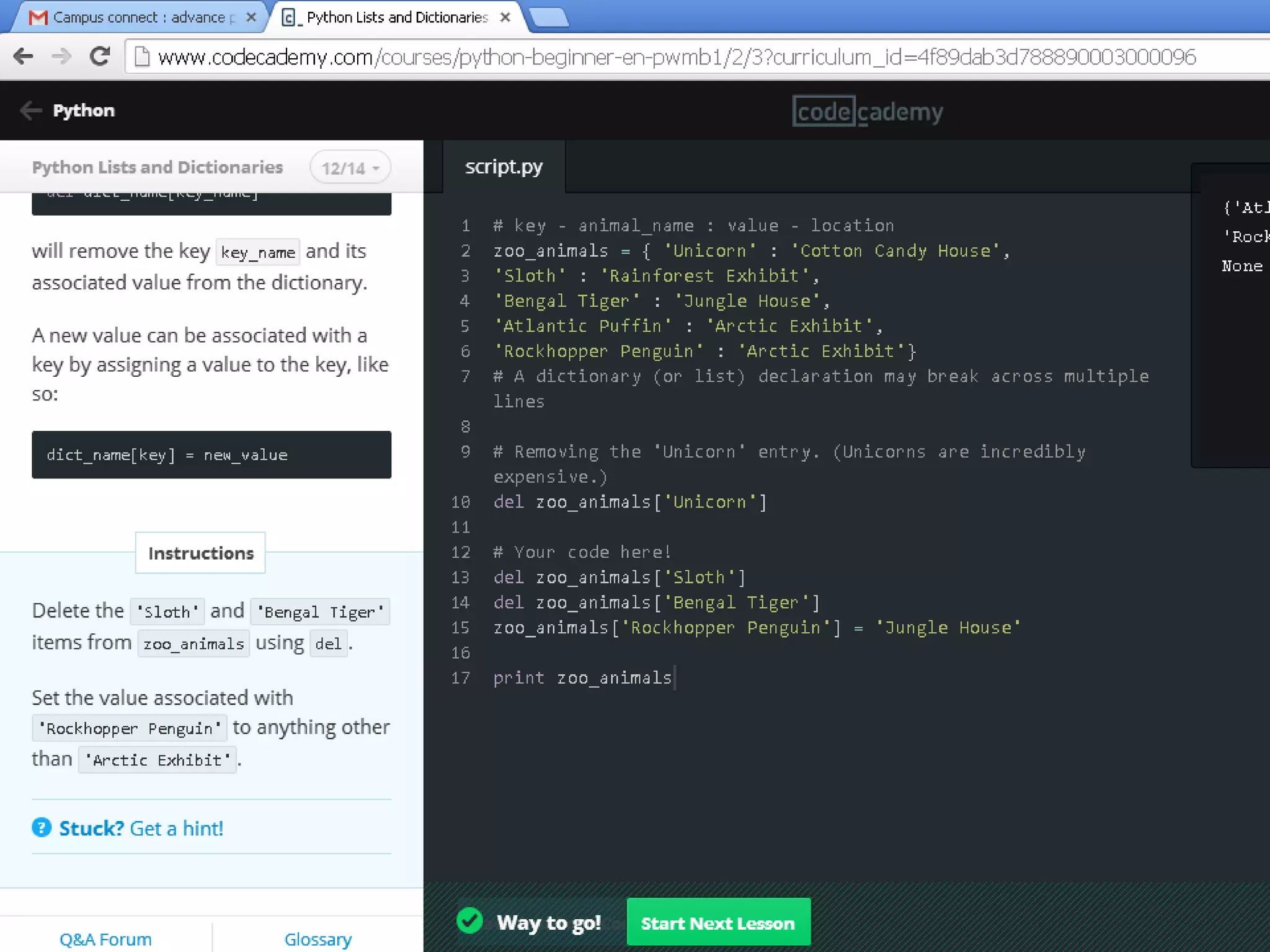1270x952 pixels.
Task: Click 'del zoo_animals['Unicorn']' on line 10
Action: pyautogui.click(x=630, y=502)
